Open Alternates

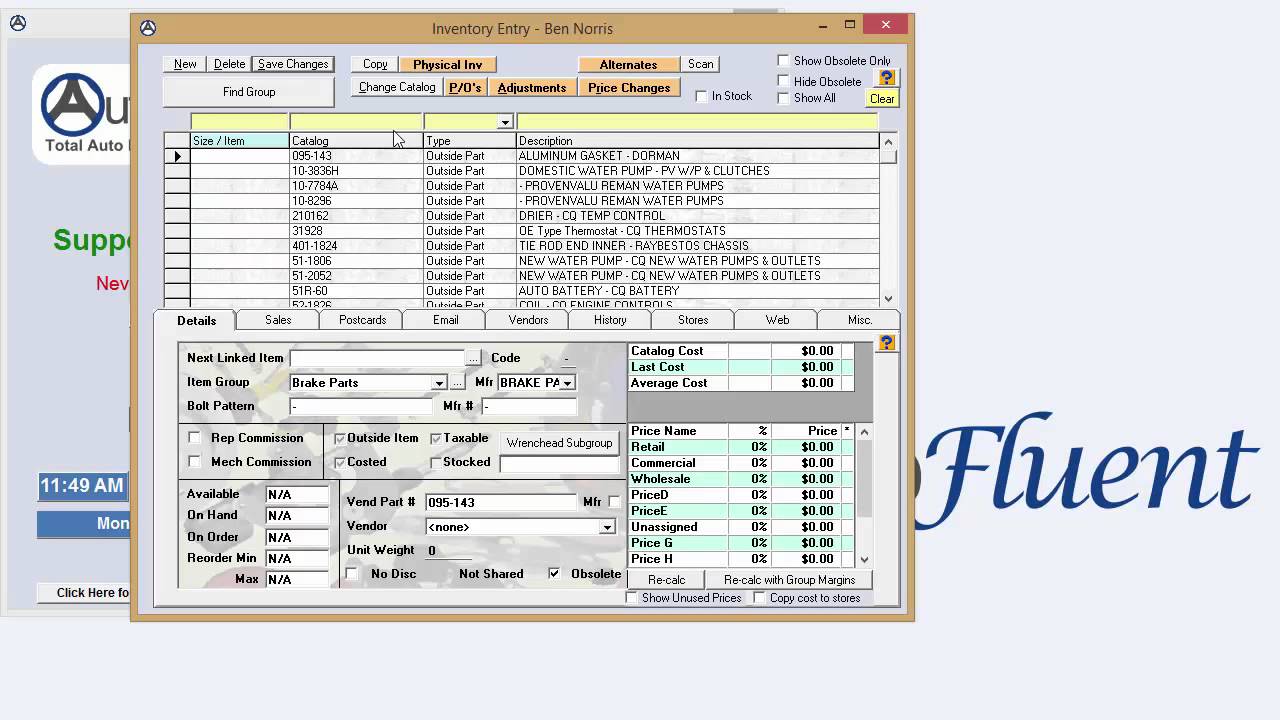pos(628,64)
